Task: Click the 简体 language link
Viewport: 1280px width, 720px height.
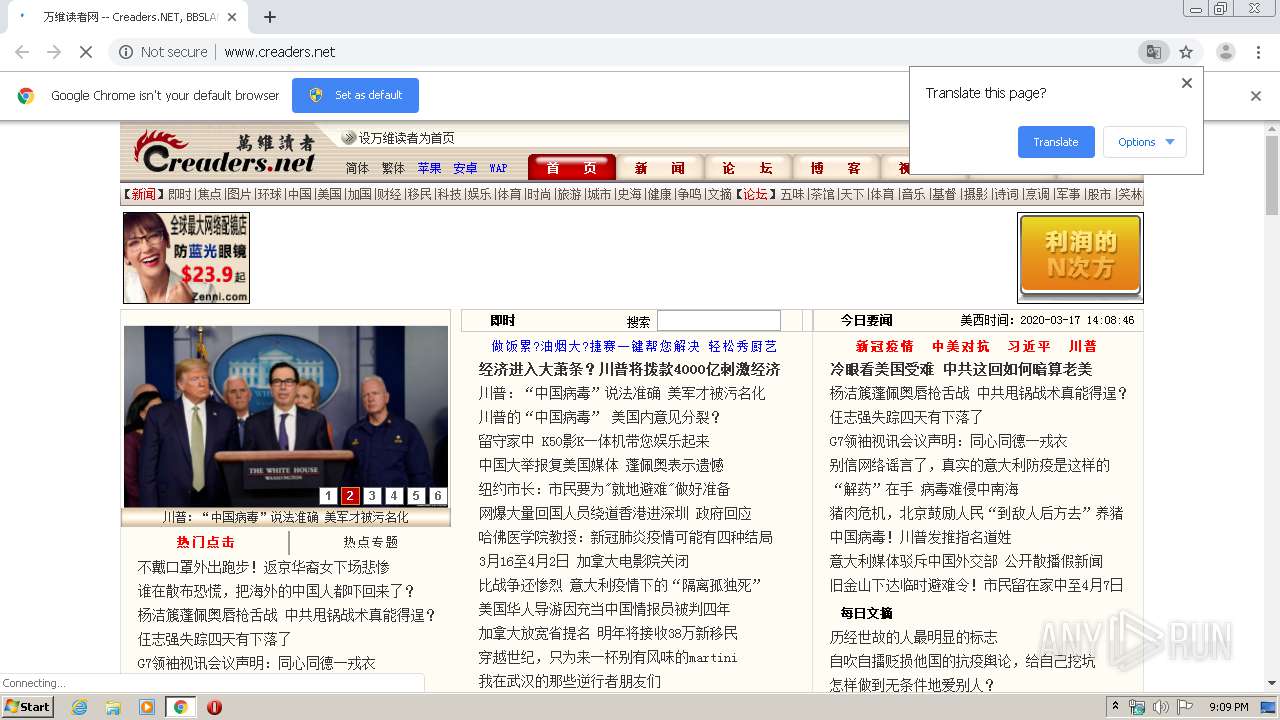Action: click(357, 168)
